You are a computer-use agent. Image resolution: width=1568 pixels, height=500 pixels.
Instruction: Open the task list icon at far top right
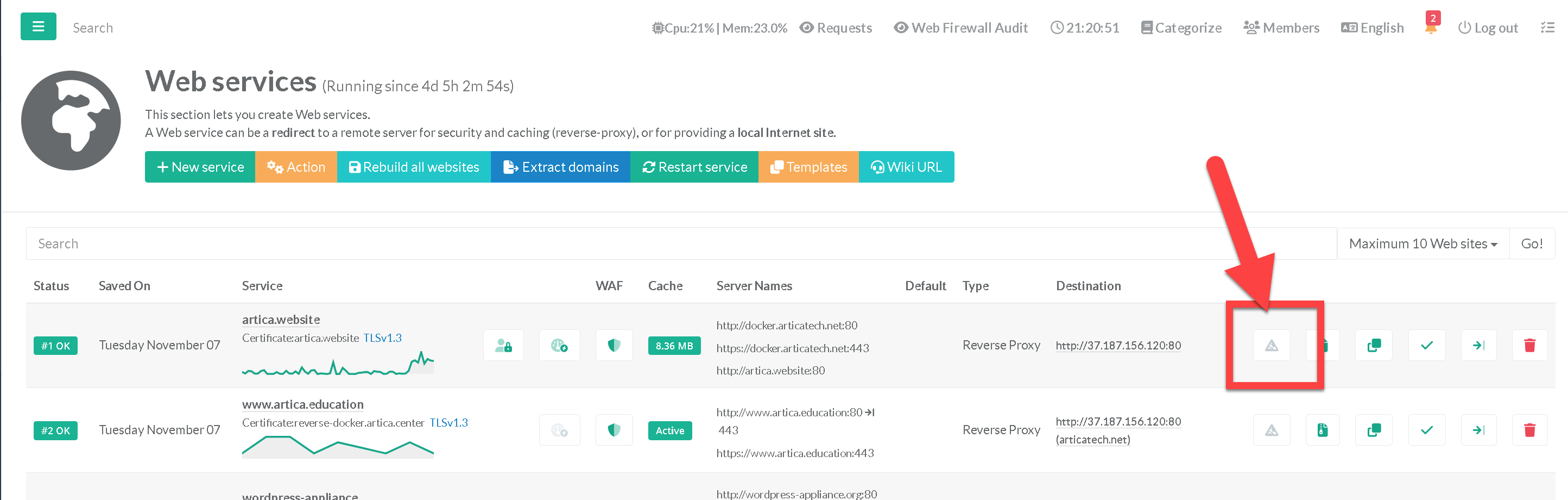[1547, 27]
